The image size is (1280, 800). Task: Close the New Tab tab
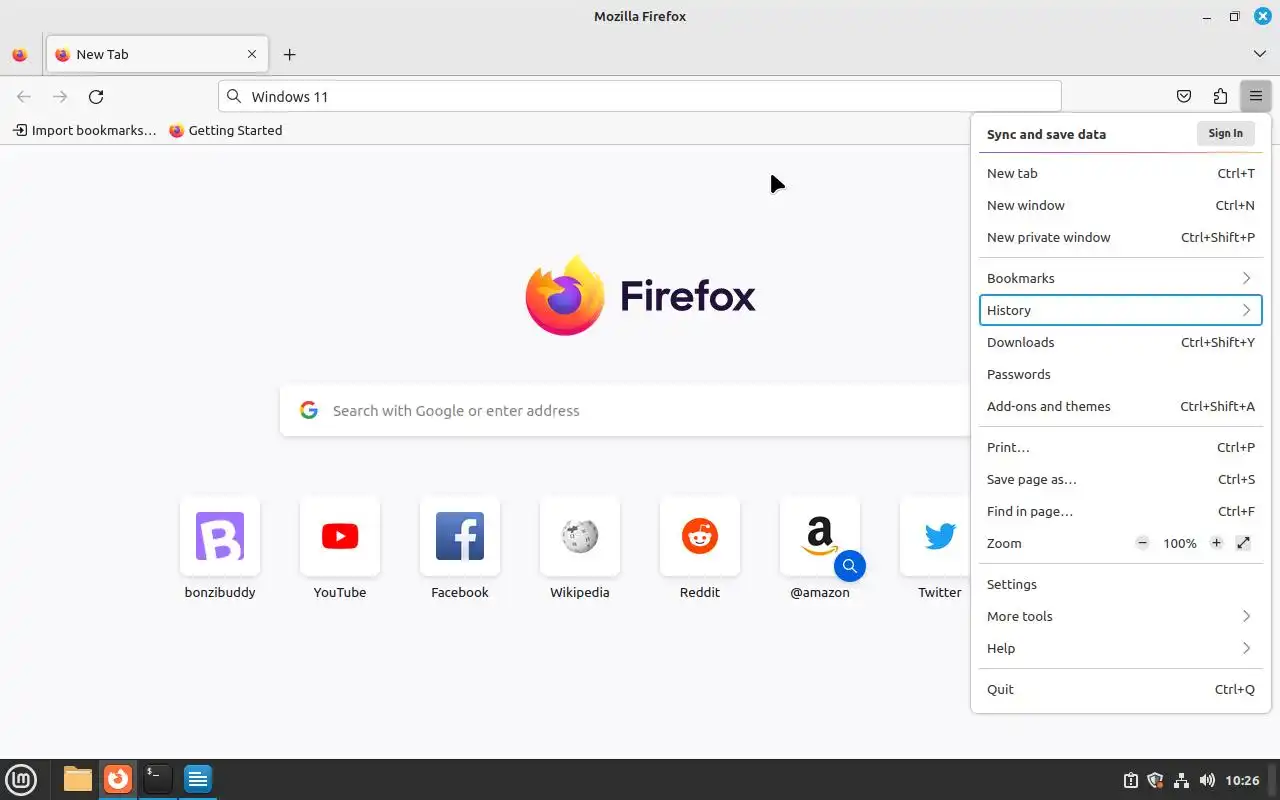[x=252, y=55]
